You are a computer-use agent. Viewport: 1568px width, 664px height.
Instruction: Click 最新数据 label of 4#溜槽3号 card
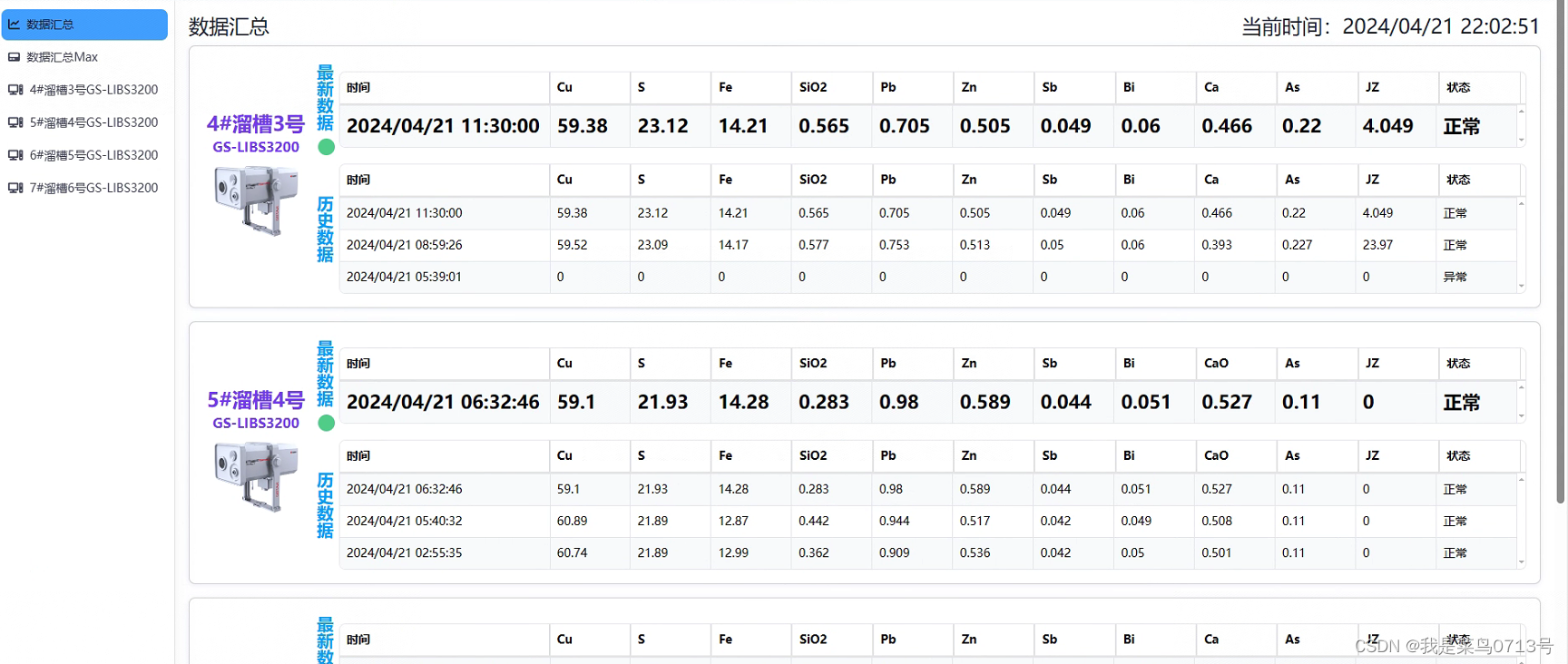[x=325, y=98]
